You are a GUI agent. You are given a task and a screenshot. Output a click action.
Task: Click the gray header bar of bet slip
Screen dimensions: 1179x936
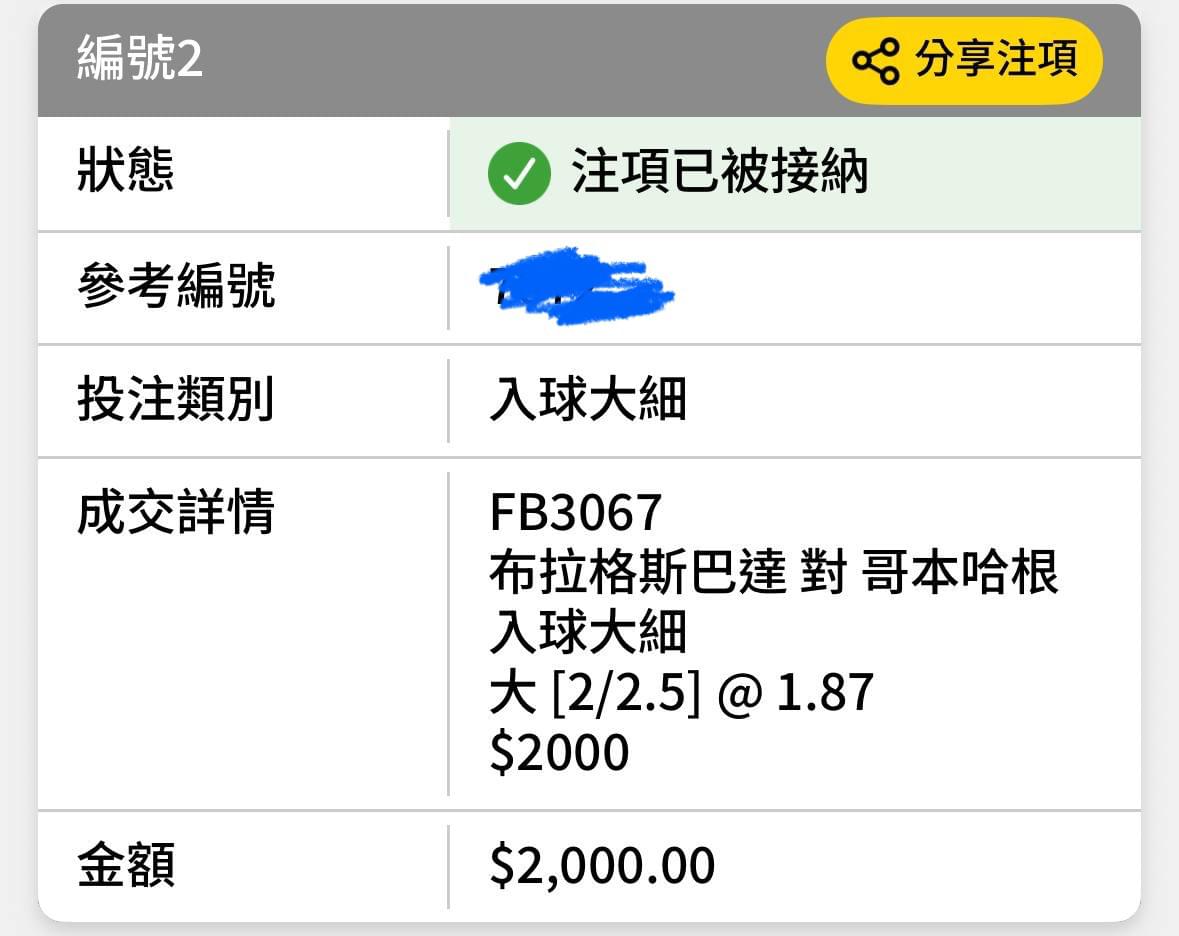(x=590, y=60)
